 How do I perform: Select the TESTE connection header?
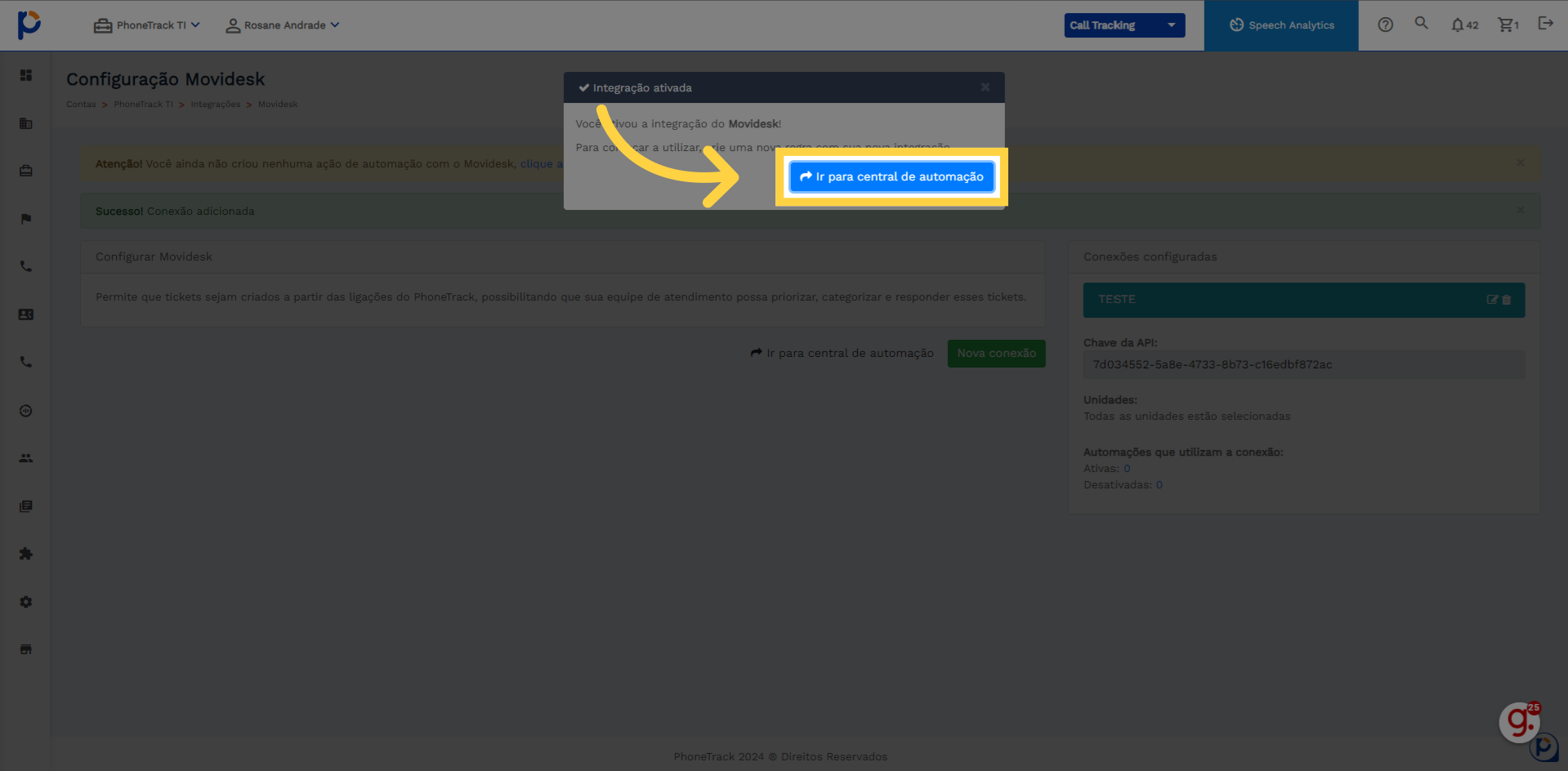click(x=1304, y=300)
